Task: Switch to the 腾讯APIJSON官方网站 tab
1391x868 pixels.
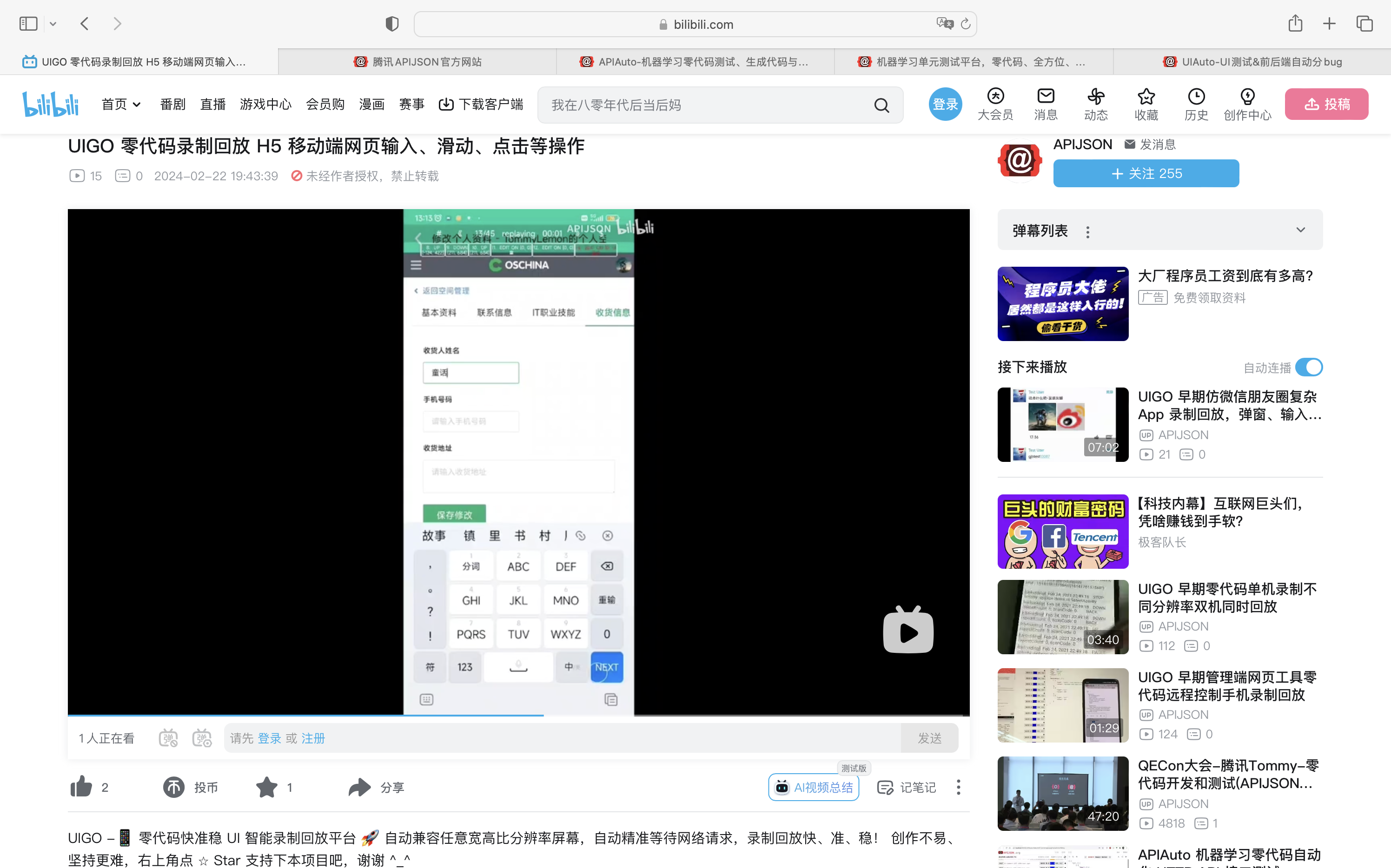Action: click(417, 61)
